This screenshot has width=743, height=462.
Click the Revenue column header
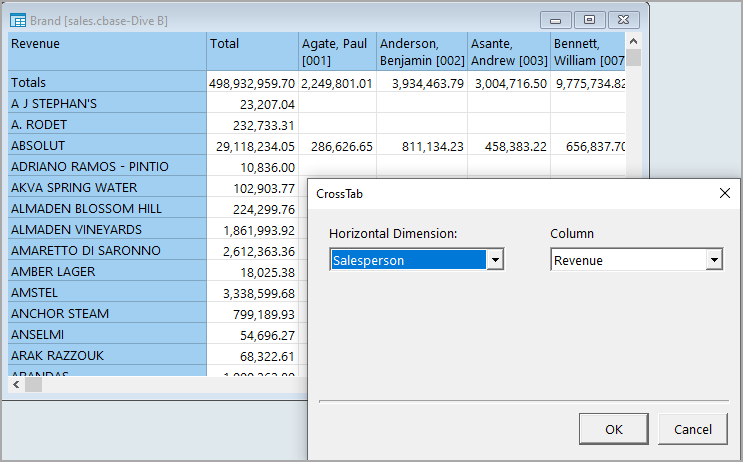coord(107,51)
